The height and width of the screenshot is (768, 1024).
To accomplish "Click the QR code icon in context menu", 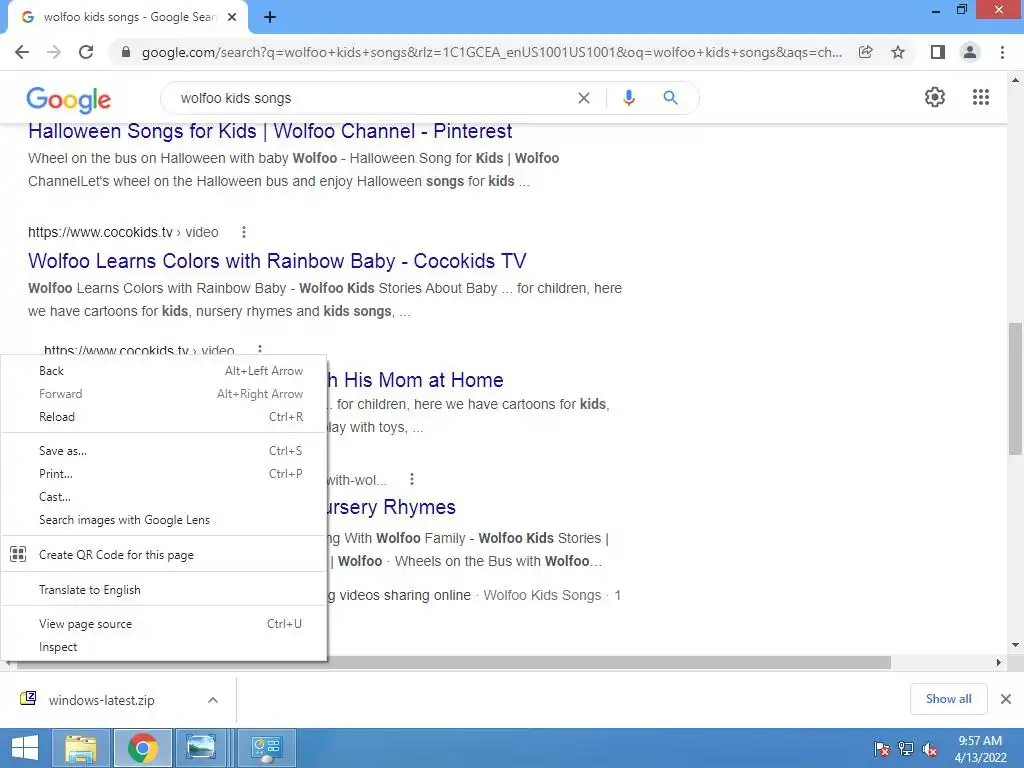I will (18, 554).
